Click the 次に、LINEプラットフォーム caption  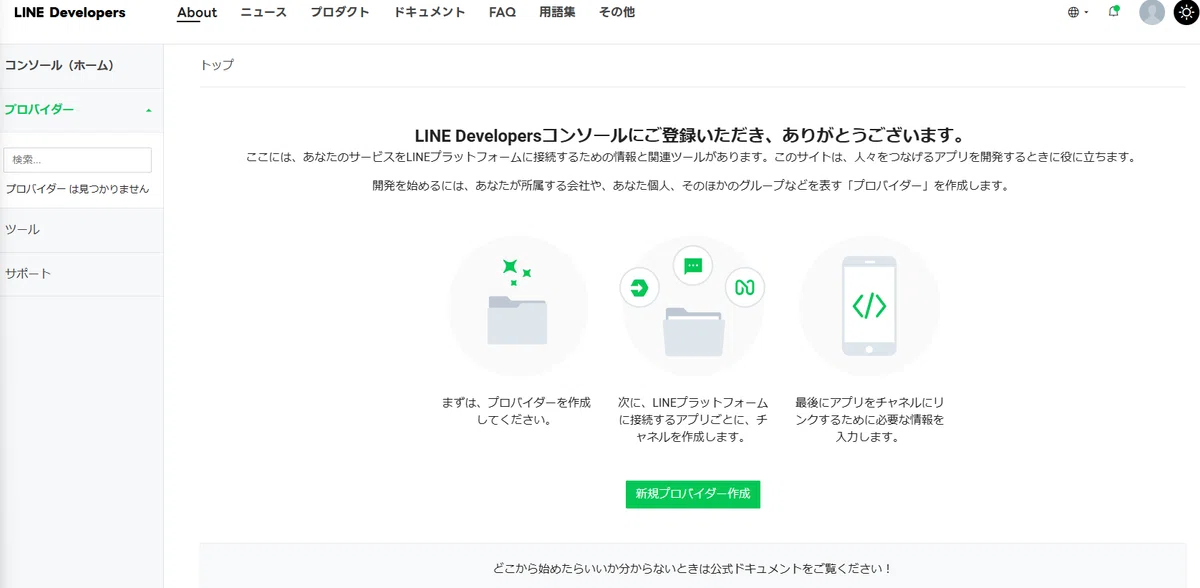(693, 420)
